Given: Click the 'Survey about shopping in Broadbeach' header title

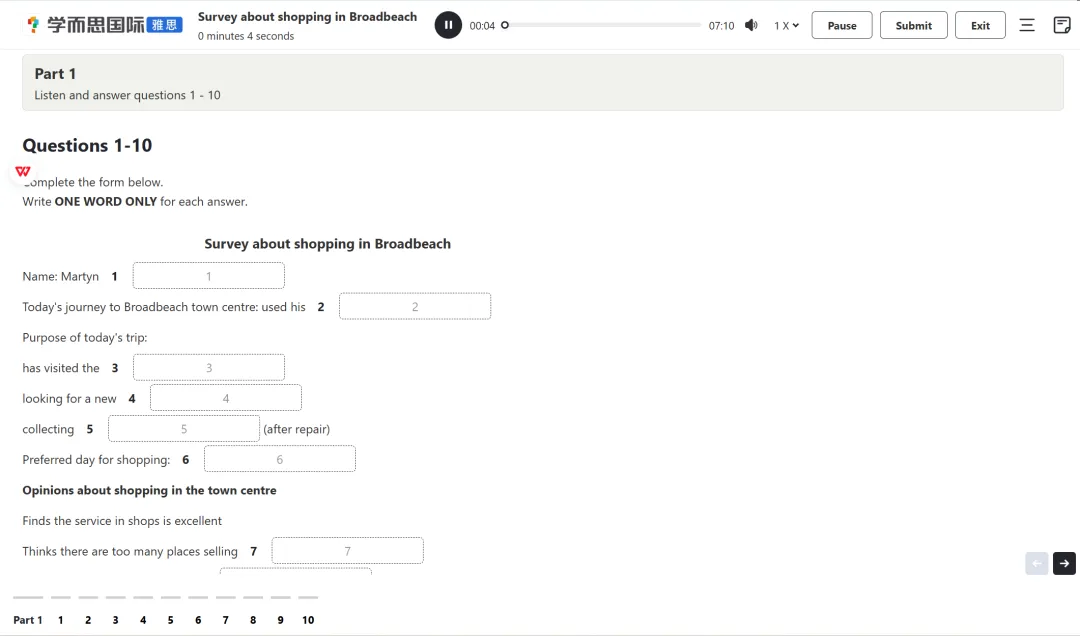Looking at the screenshot, I should [307, 17].
